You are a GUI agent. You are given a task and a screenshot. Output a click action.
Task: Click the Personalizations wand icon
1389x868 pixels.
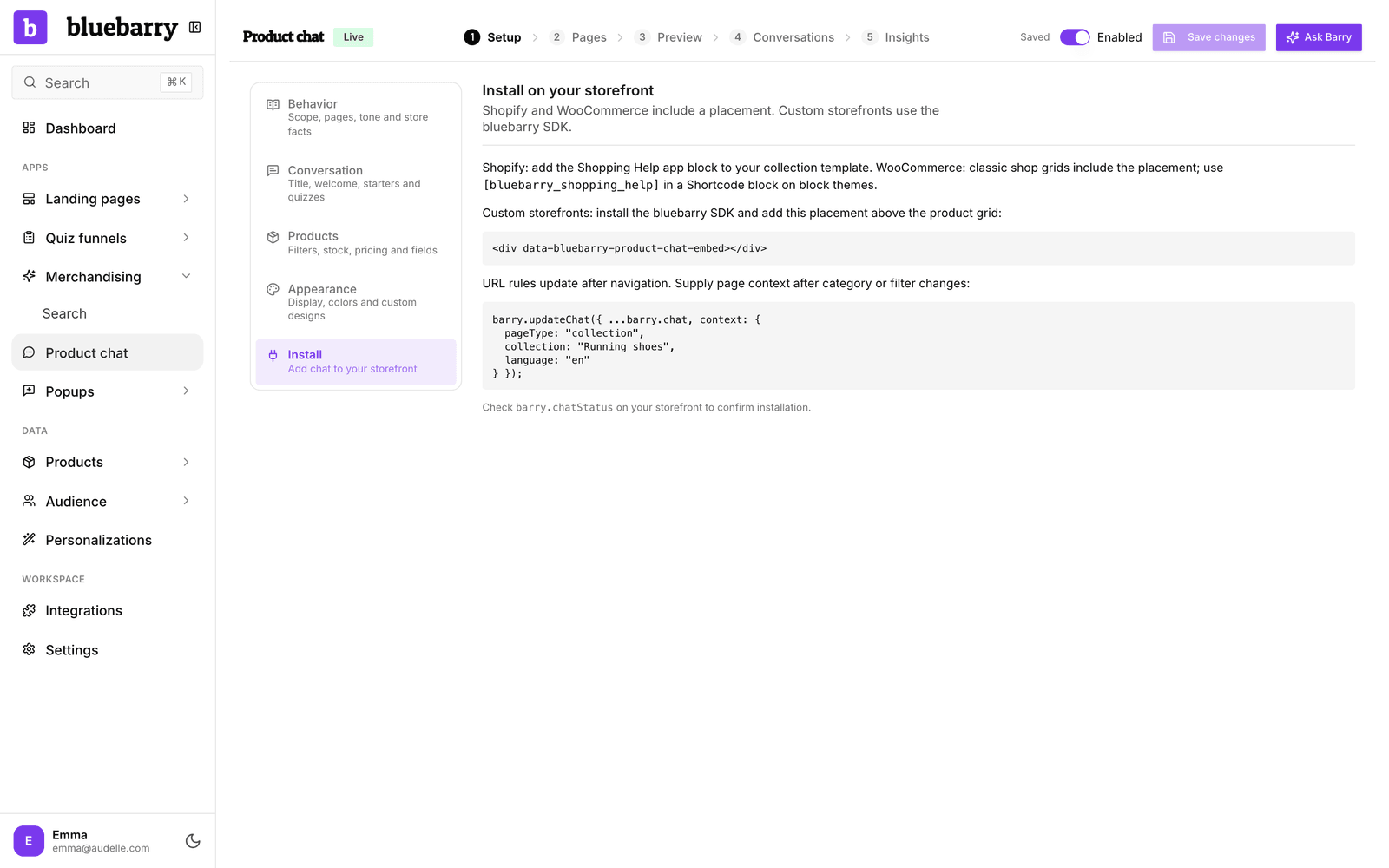[x=29, y=539]
